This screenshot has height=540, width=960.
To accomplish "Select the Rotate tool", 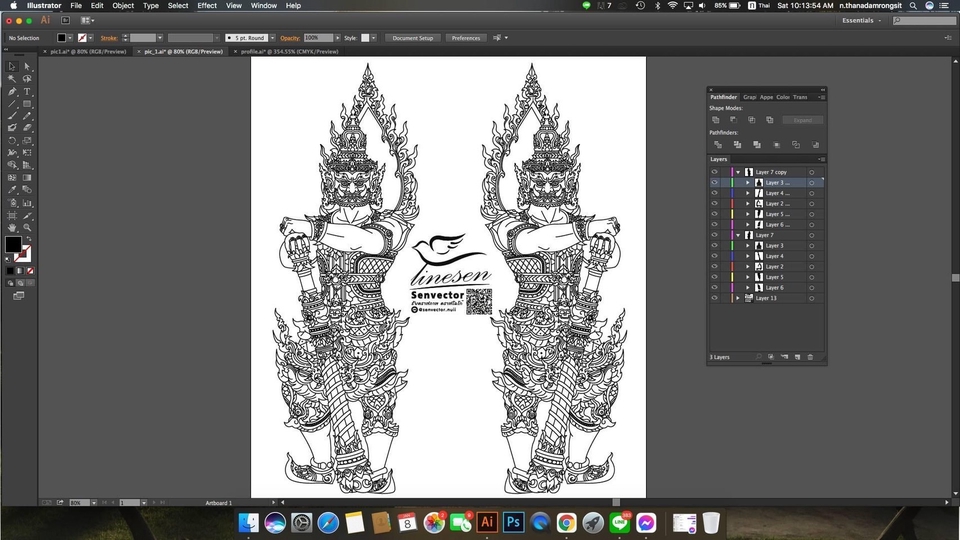I will pos(12,140).
